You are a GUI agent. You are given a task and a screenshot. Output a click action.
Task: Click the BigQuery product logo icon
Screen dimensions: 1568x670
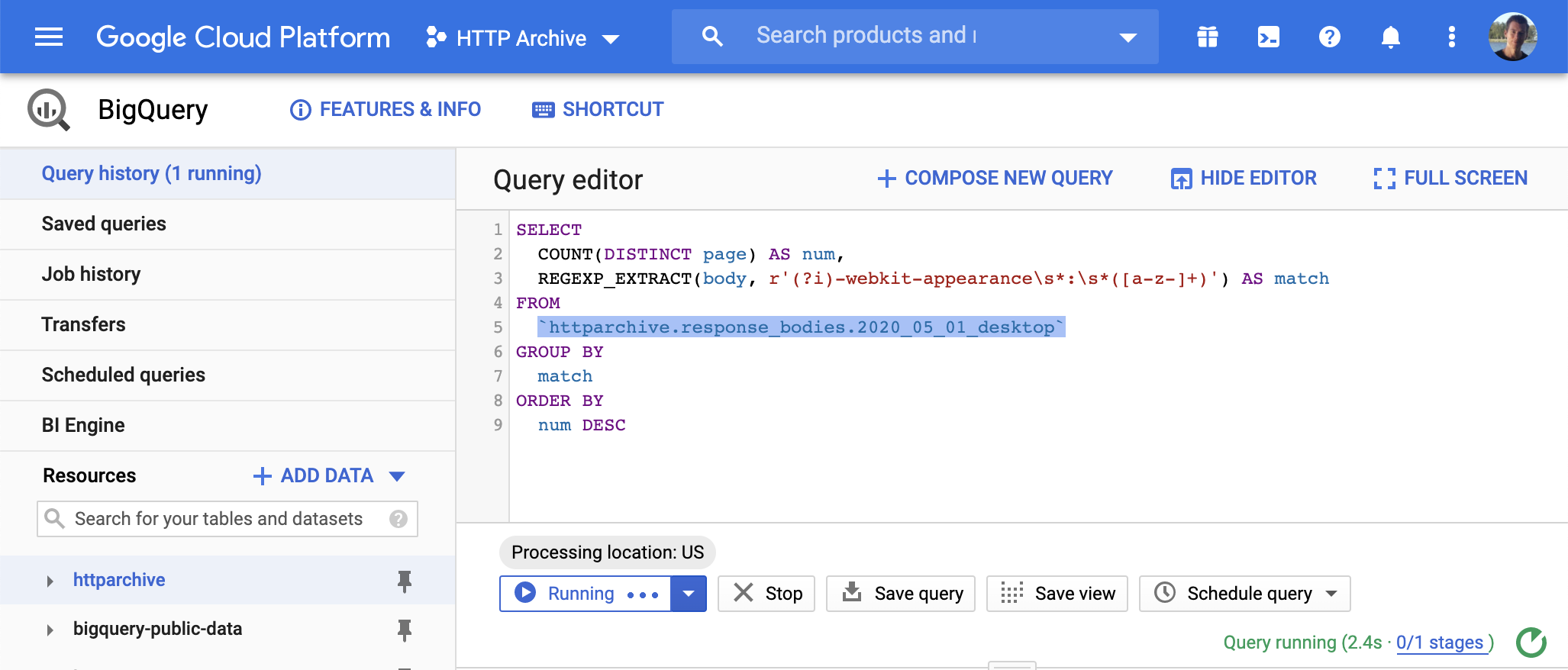49,110
